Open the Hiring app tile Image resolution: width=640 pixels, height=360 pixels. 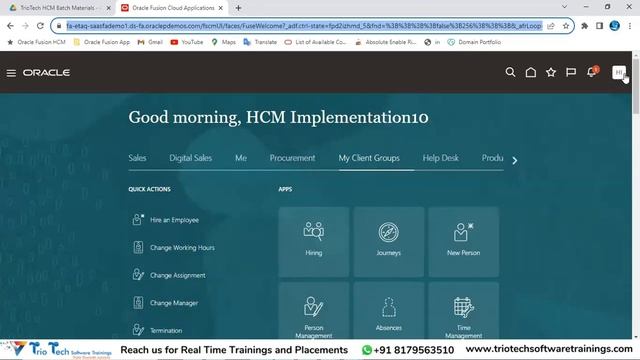[314, 242]
